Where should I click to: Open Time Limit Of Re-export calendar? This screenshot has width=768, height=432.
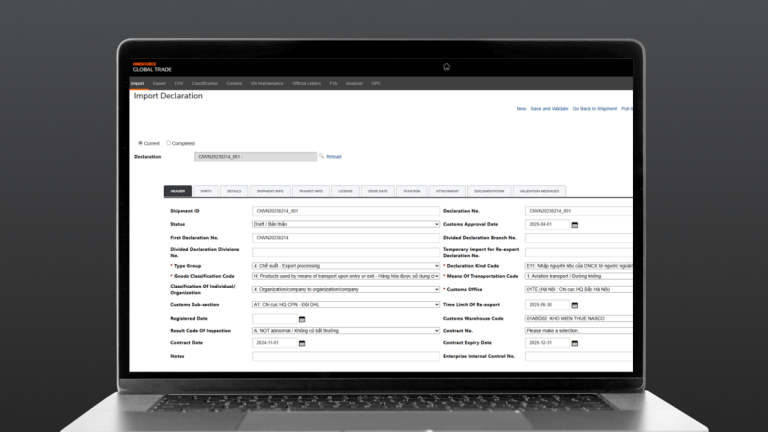[x=575, y=305]
